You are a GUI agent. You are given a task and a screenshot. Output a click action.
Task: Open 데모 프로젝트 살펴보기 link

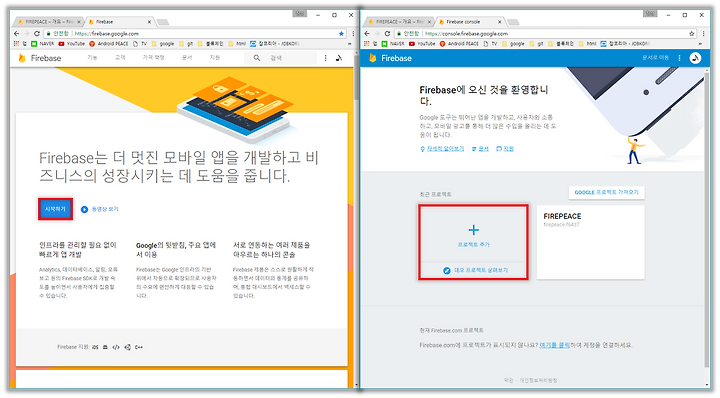pos(476,270)
